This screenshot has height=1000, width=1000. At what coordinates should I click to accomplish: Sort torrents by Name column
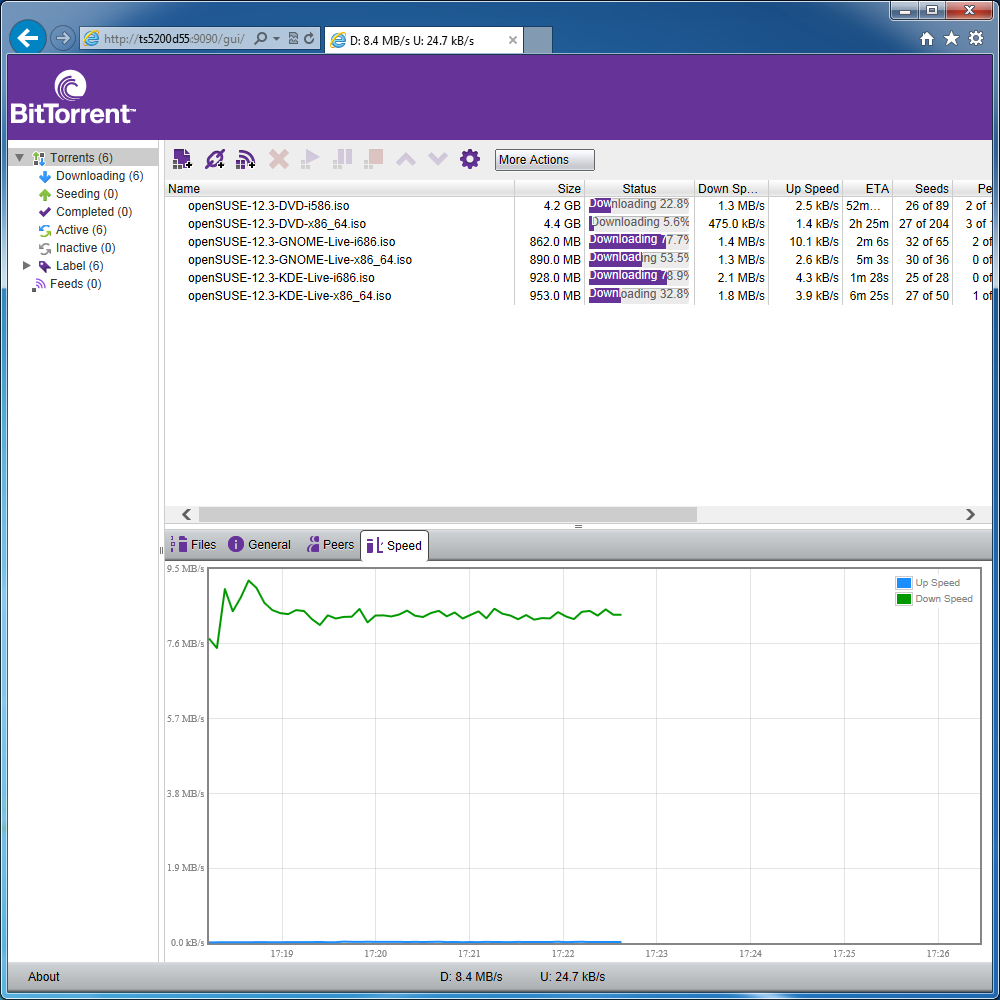pyautogui.click(x=339, y=188)
